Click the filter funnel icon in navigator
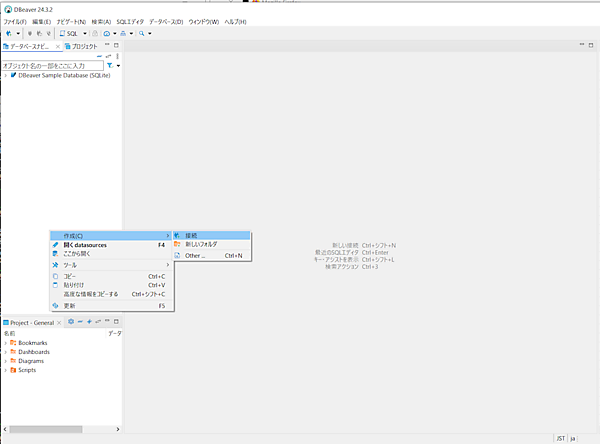 [x=109, y=65]
